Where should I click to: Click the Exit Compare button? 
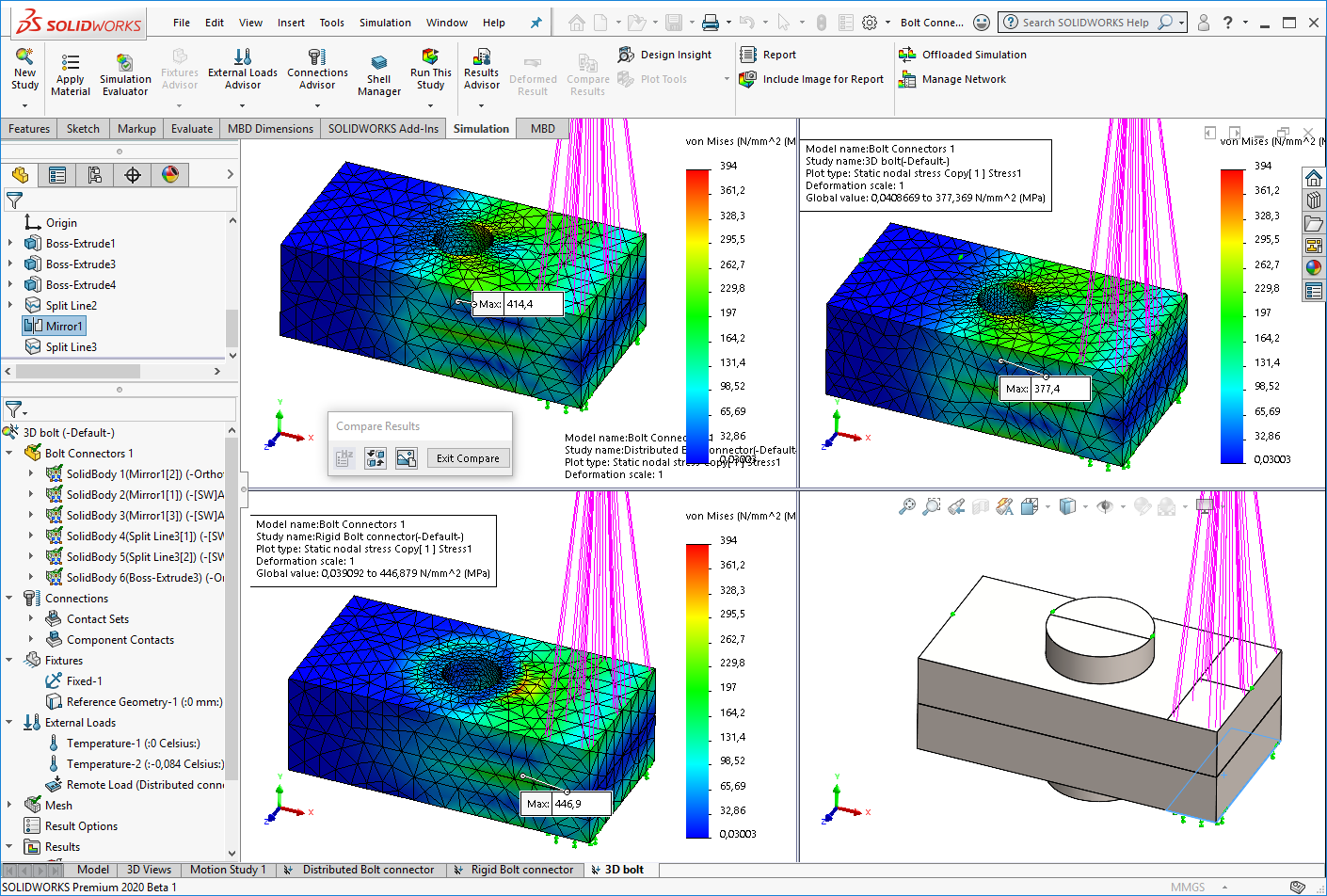coord(468,458)
